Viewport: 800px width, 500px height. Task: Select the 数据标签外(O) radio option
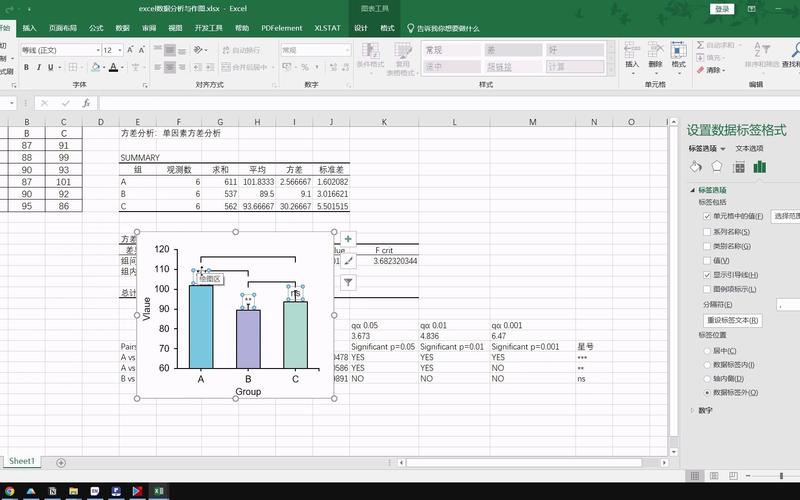coord(707,393)
